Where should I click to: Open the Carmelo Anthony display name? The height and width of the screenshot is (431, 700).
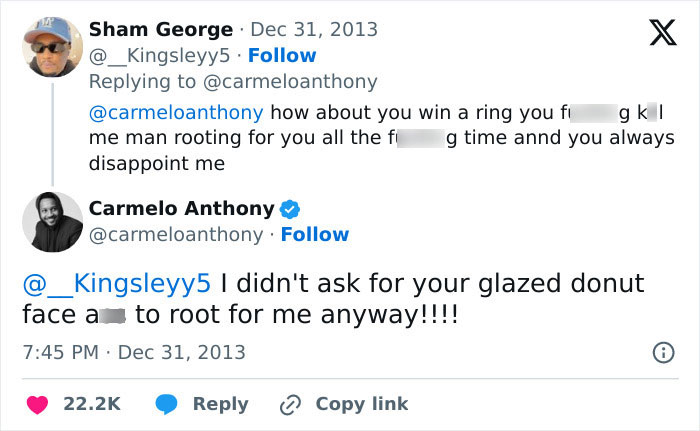(x=181, y=208)
